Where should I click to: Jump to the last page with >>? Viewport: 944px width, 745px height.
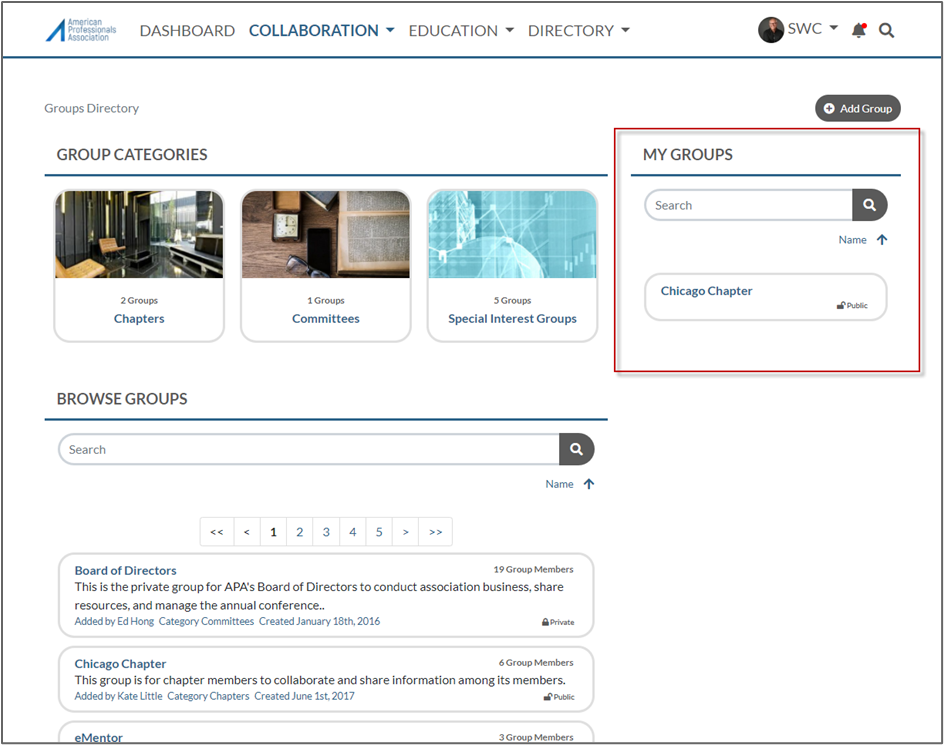(436, 532)
